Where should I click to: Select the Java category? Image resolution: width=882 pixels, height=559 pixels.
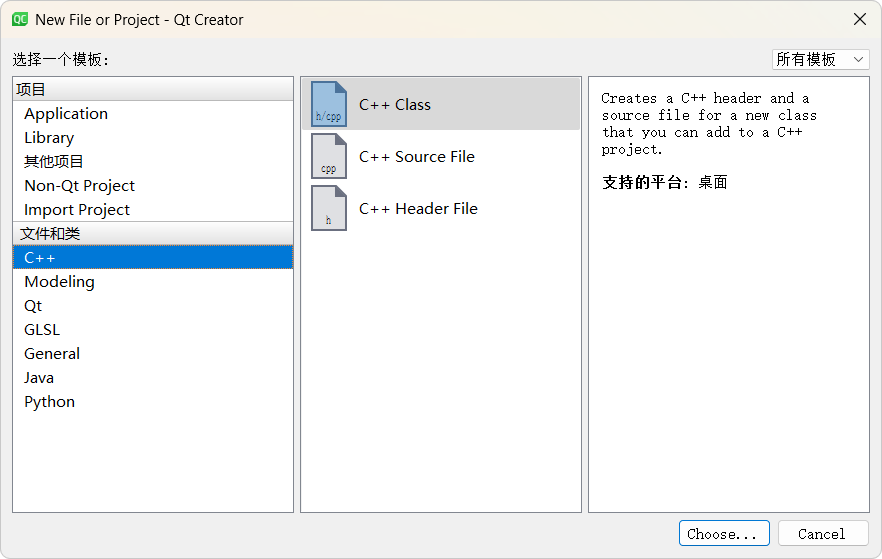click(x=153, y=378)
